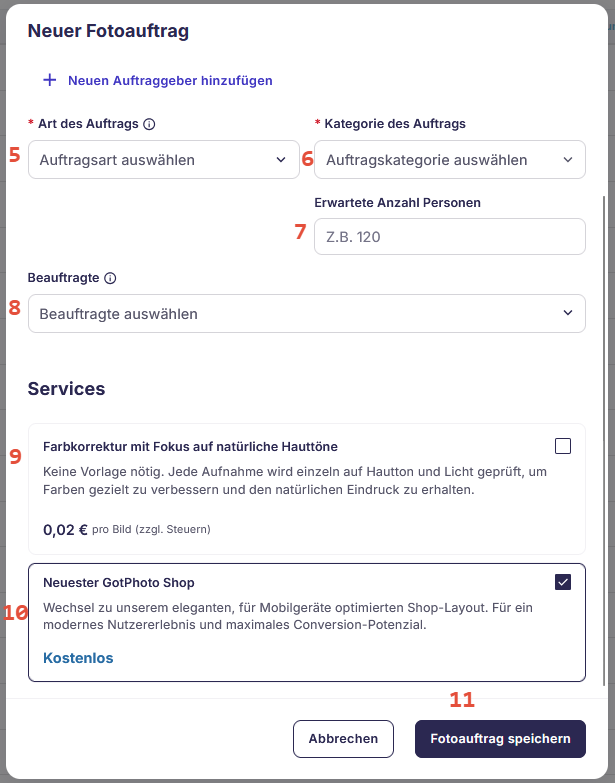Click the dialog's vertical scrollbar

[605, 440]
